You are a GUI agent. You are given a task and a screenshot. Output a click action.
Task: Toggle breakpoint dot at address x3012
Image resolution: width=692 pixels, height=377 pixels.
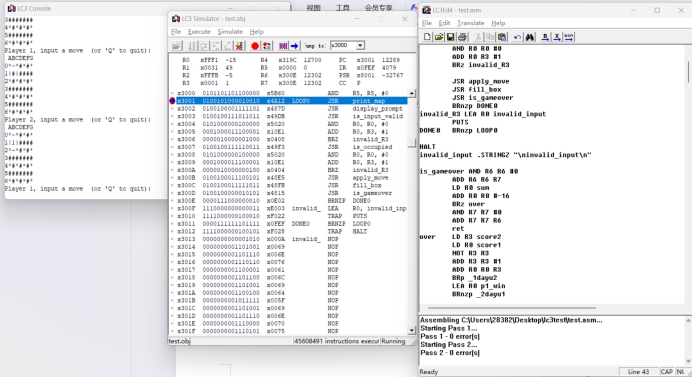point(172,231)
